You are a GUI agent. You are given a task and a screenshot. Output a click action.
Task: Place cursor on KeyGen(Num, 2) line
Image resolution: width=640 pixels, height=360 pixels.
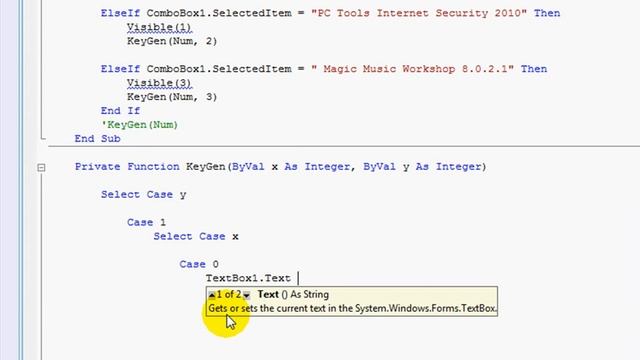[172, 41]
